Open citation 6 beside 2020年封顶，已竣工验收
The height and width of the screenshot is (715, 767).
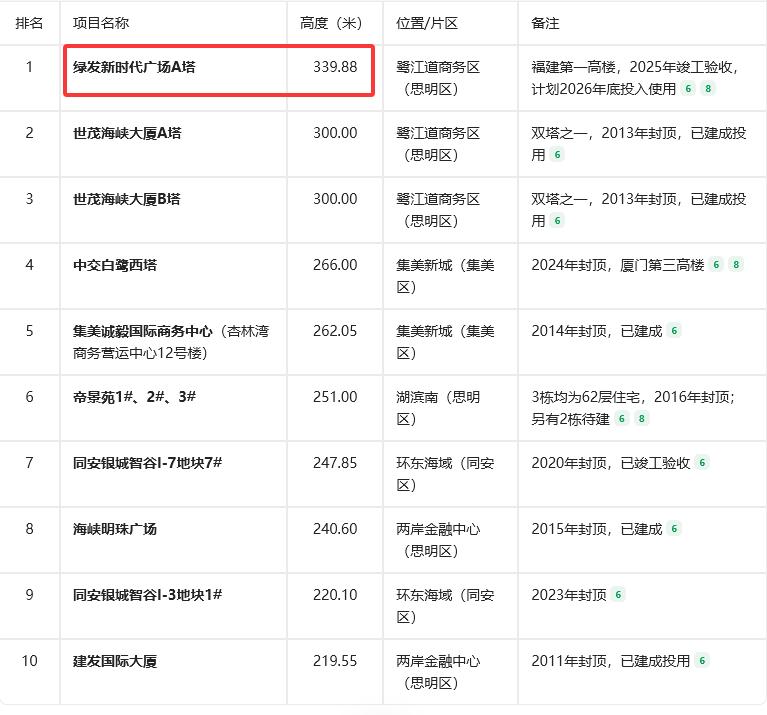702,462
